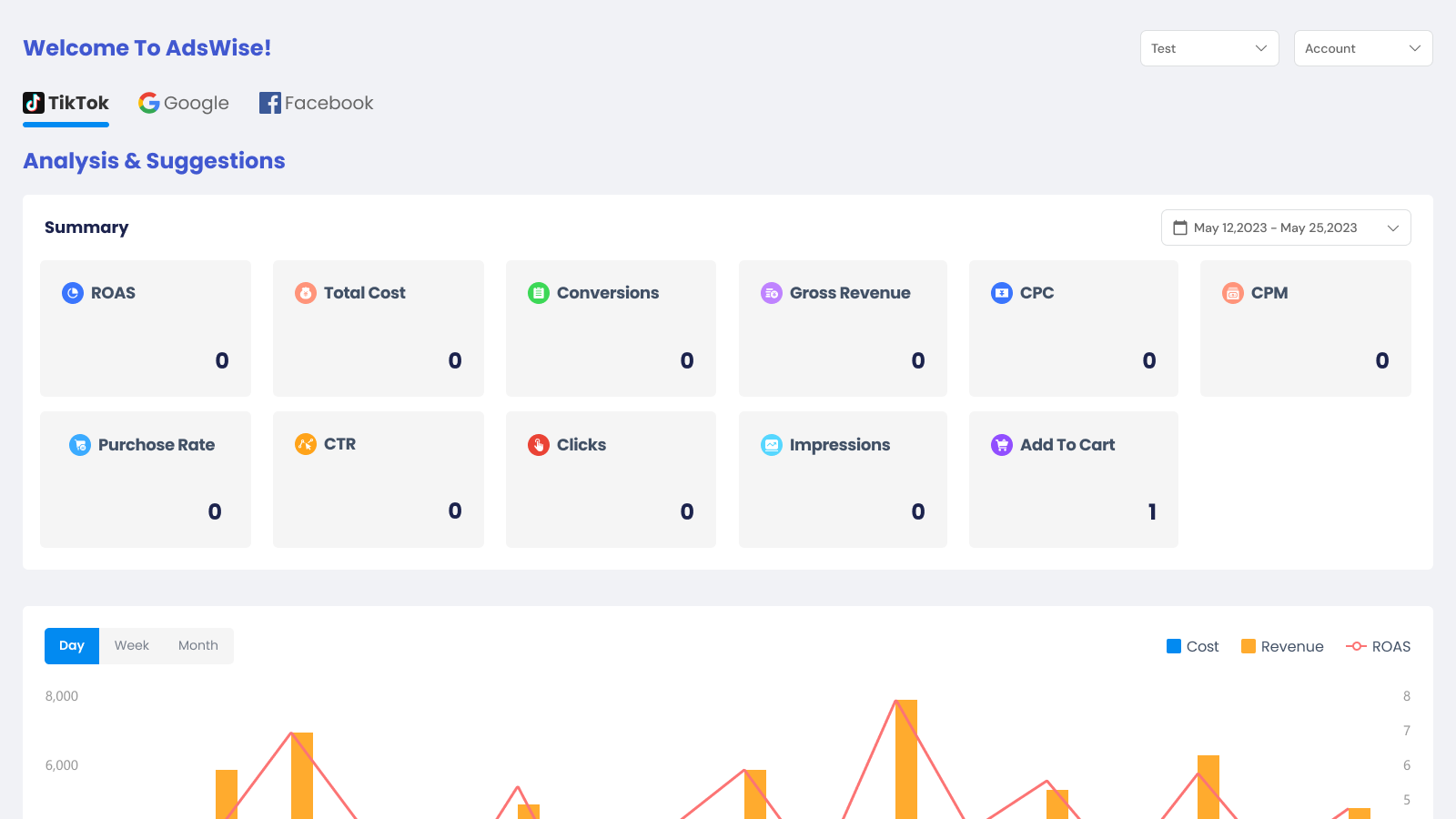The width and height of the screenshot is (1456, 819).
Task: Open the Test dropdown
Action: (1209, 48)
